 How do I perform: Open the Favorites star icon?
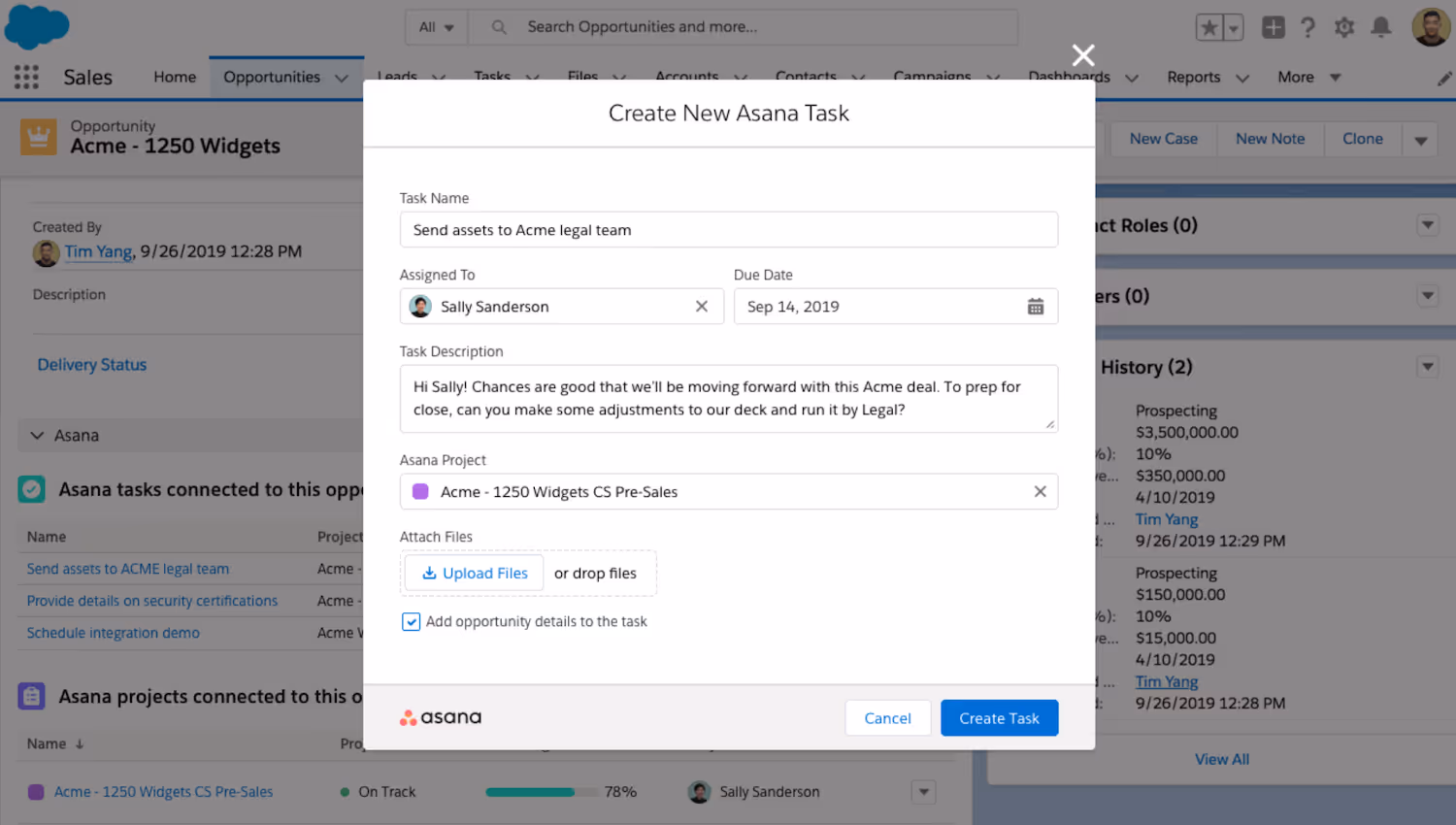tap(1209, 27)
